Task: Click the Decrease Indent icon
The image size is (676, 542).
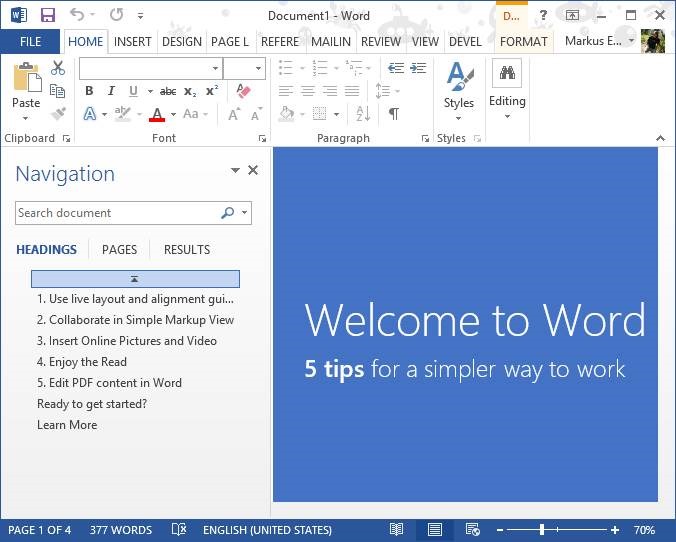Action: tap(395, 68)
